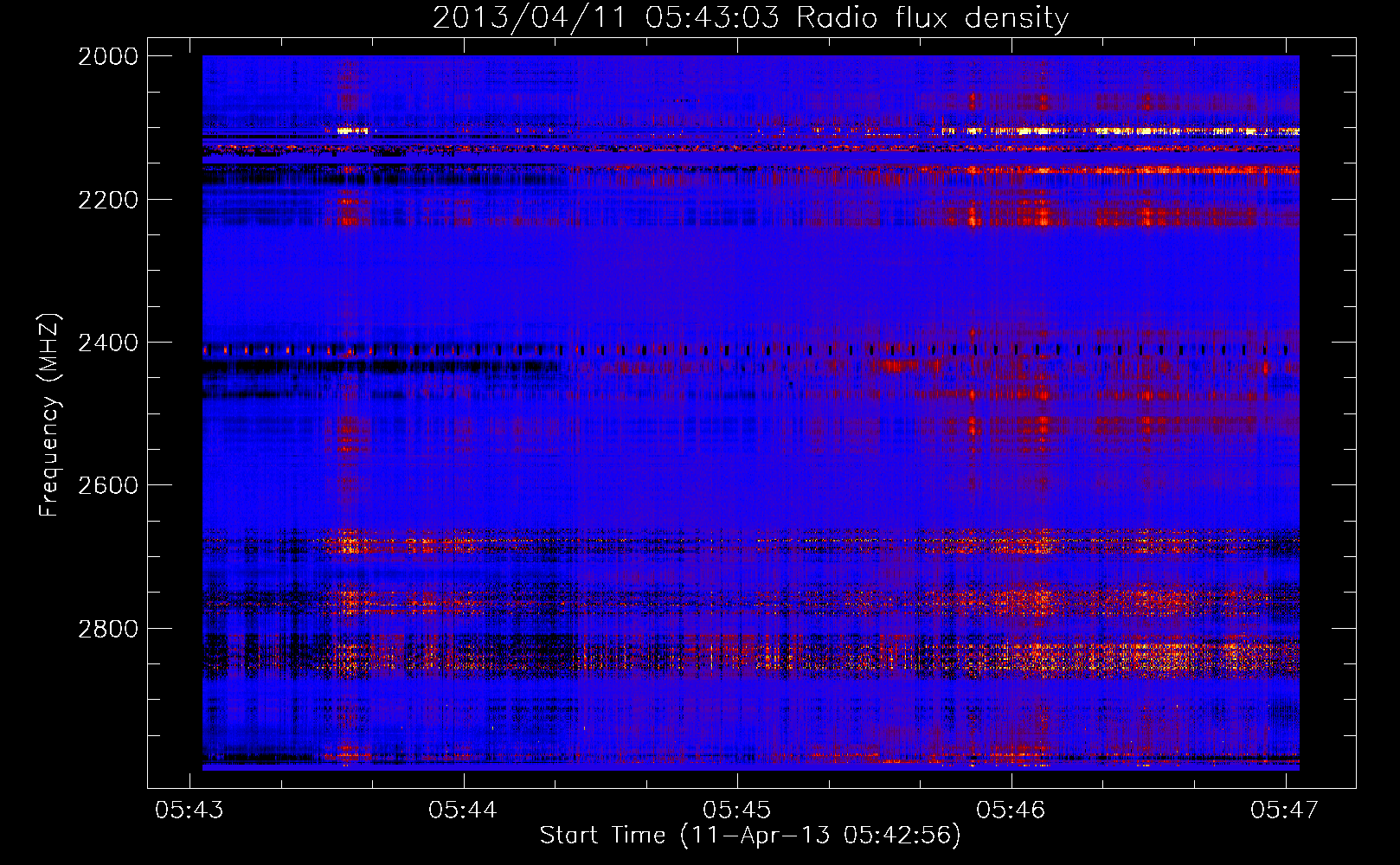The image size is (1400, 865).
Task: Click the '2000' frequency tick label
Action: pyautogui.click(x=108, y=56)
